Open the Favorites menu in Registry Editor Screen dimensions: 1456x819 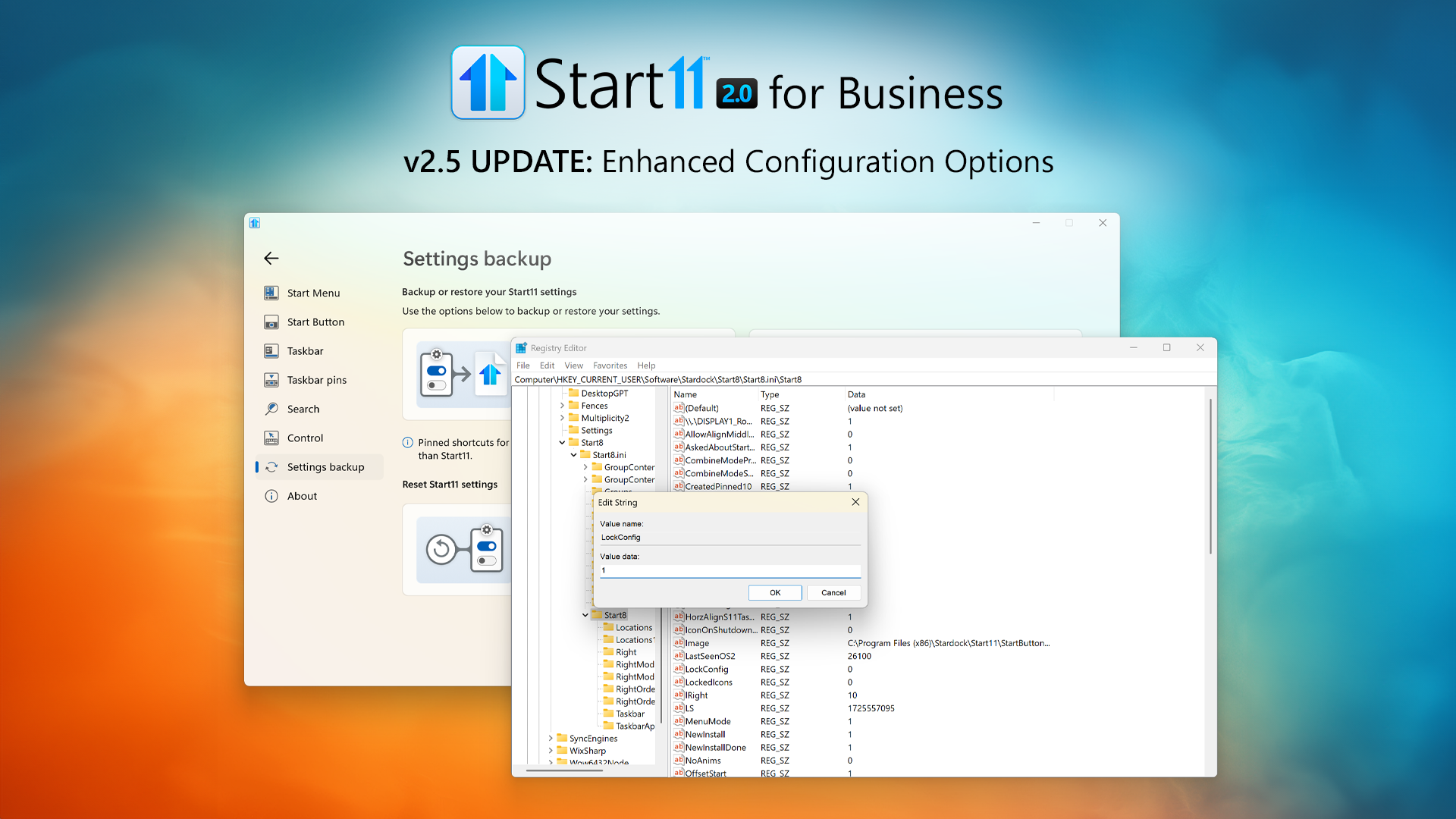click(610, 366)
